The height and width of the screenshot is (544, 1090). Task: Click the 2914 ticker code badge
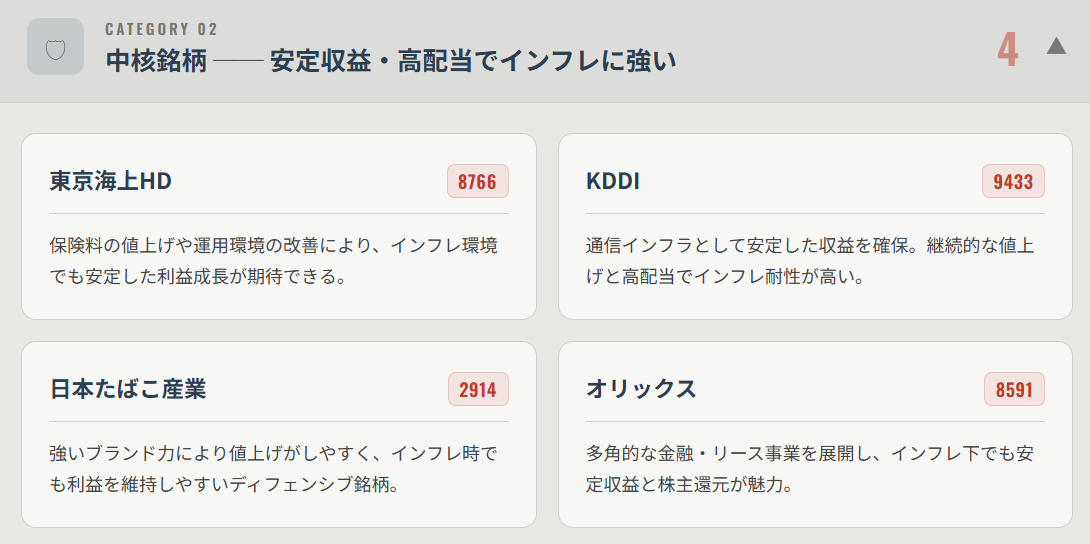(478, 390)
